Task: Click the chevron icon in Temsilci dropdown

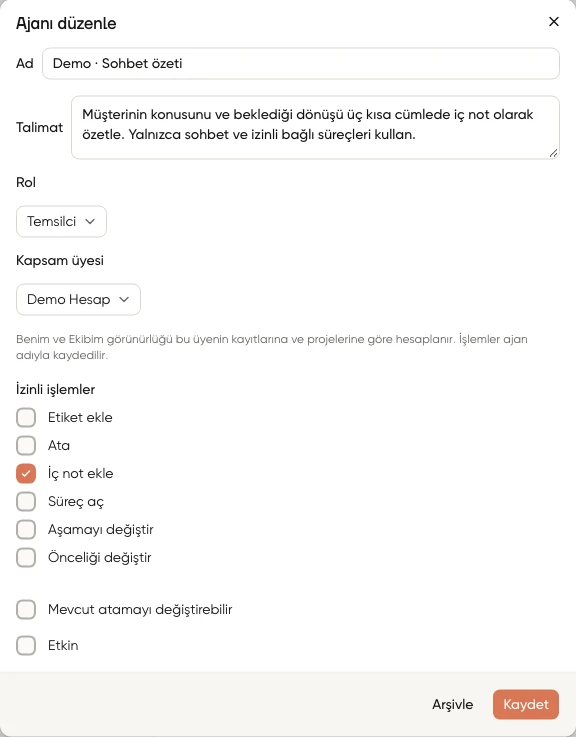Action: tap(90, 221)
